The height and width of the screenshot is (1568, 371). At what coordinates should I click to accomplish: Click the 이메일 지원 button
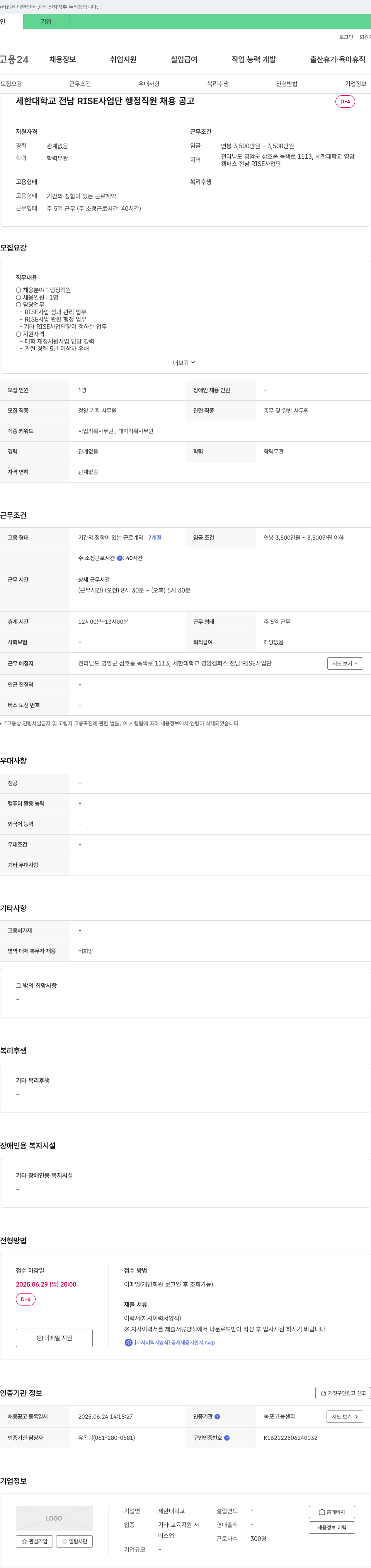click(54, 1337)
